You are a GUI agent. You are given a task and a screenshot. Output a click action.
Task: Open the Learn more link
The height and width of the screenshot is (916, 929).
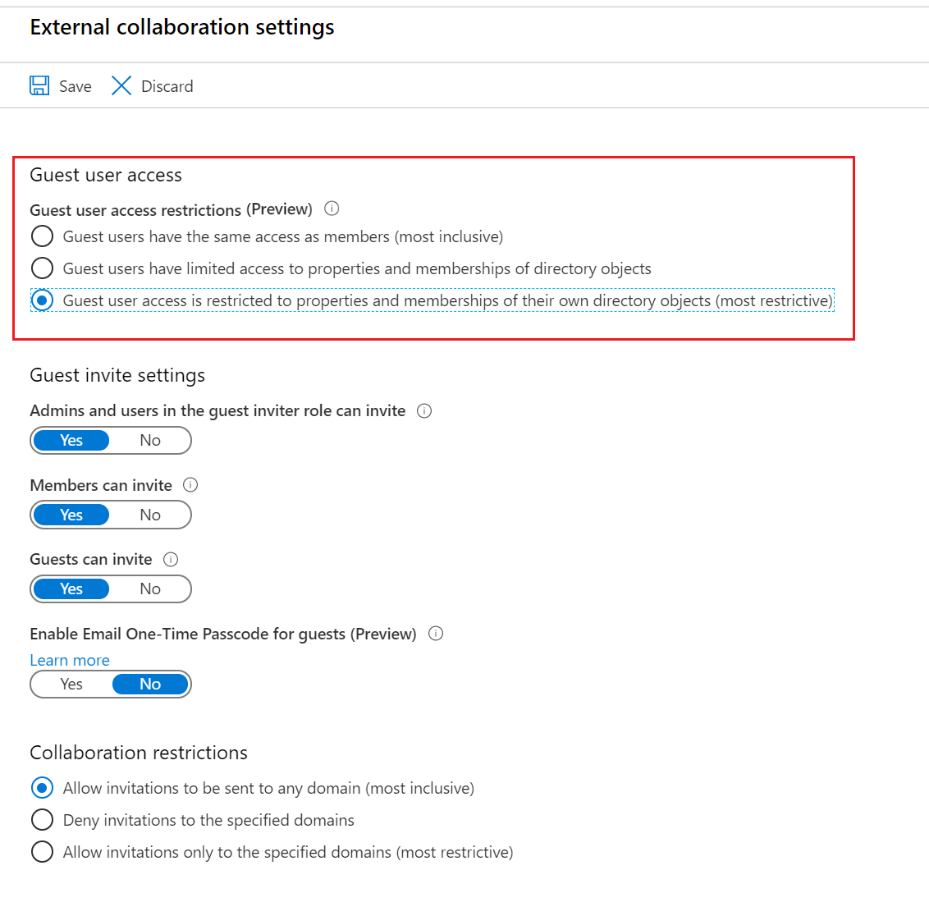70,660
